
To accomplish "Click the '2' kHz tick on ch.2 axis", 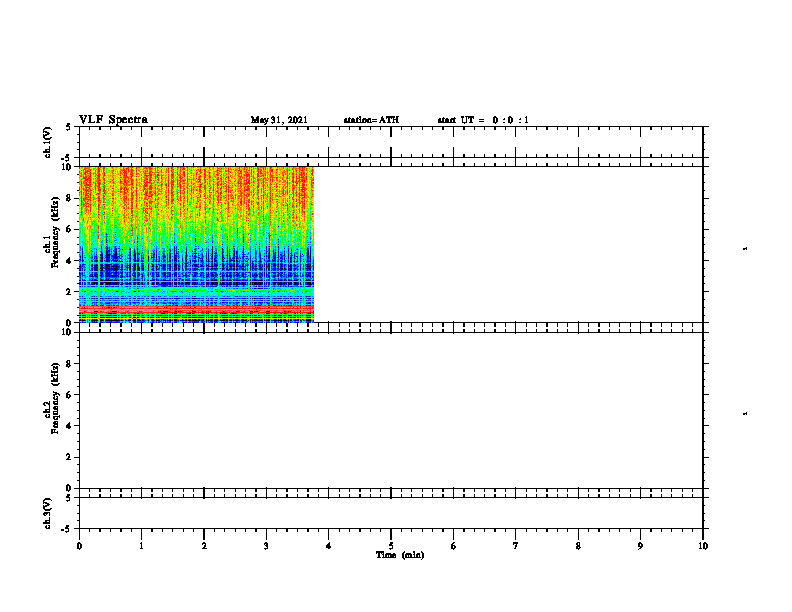I will 69,457.
